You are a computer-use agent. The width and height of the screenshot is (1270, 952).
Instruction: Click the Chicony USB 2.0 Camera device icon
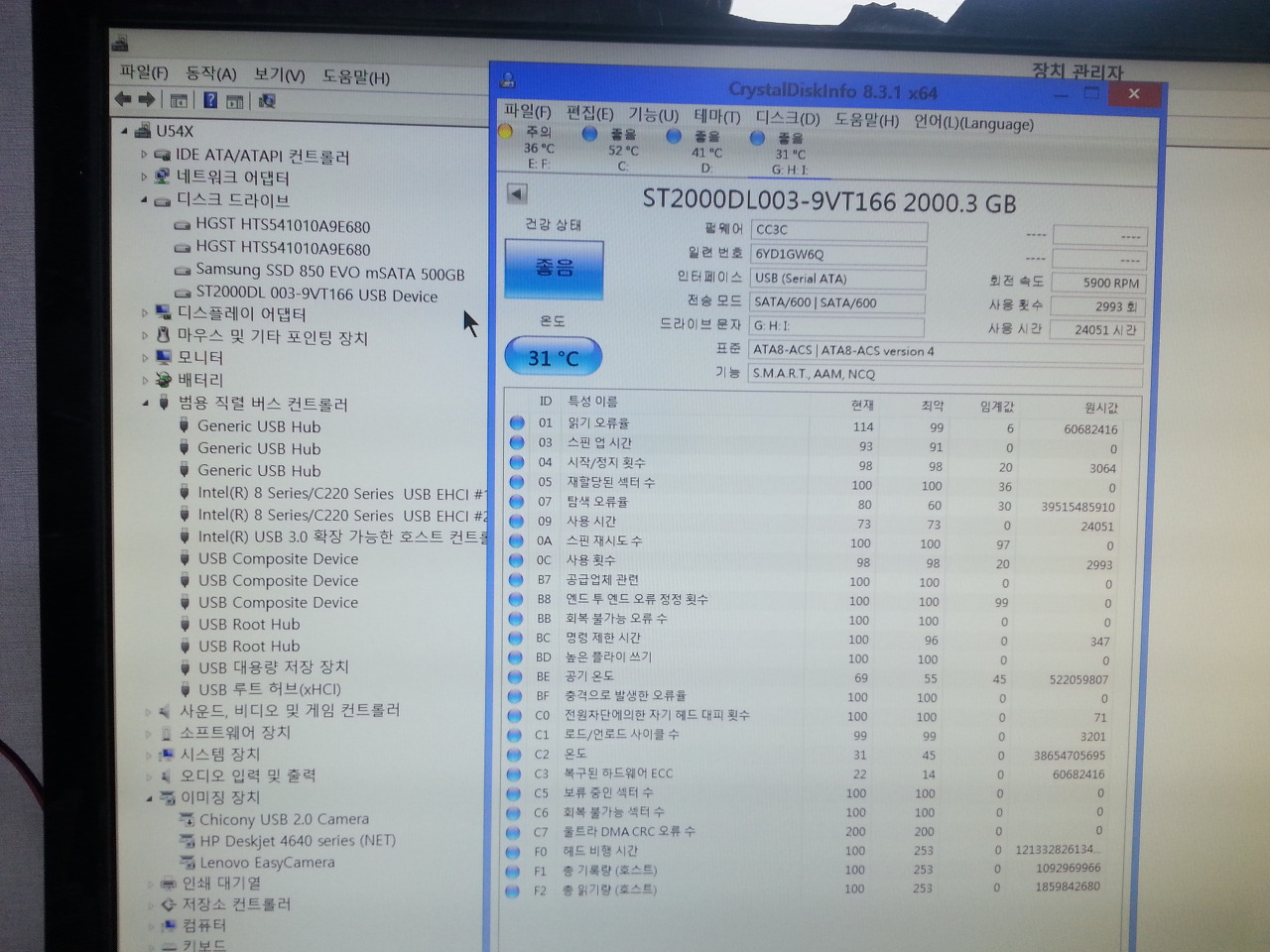pyautogui.click(x=187, y=819)
